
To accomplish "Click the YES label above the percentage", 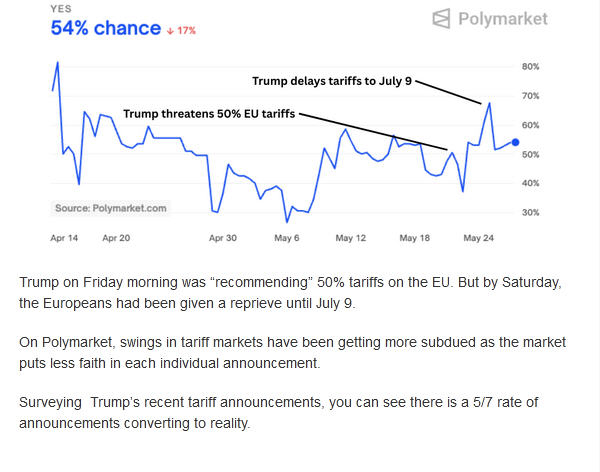I will [x=61, y=8].
